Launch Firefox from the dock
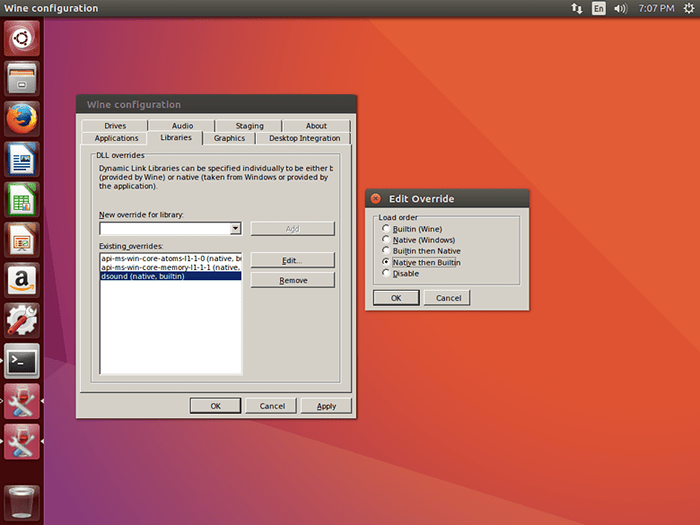 point(21,119)
